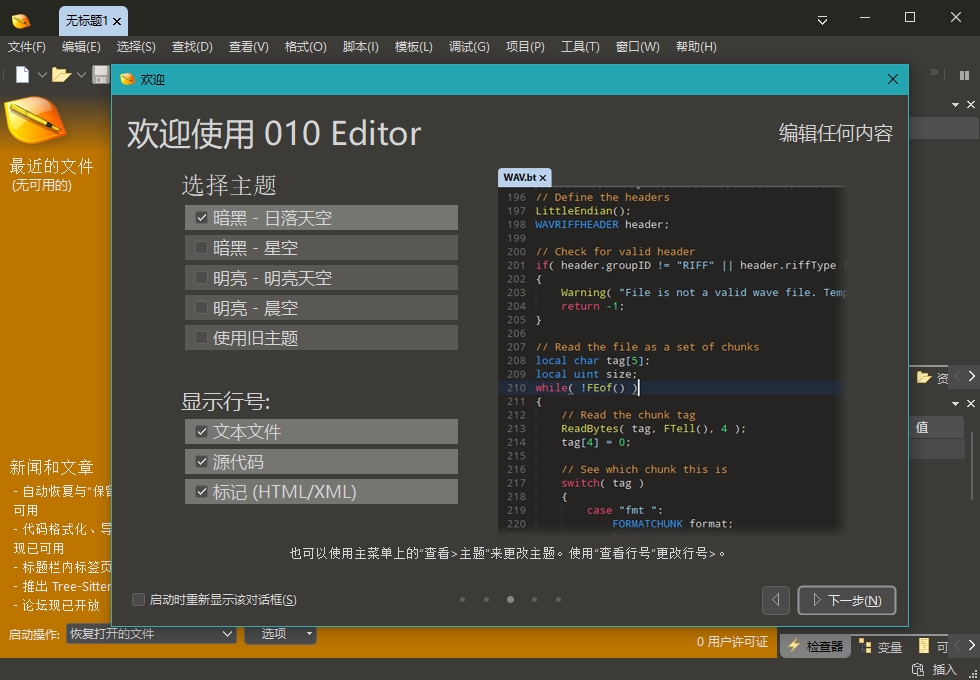Image resolution: width=980 pixels, height=680 pixels.
Task: Open the 选择(S) menu
Action: tap(136, 47)
